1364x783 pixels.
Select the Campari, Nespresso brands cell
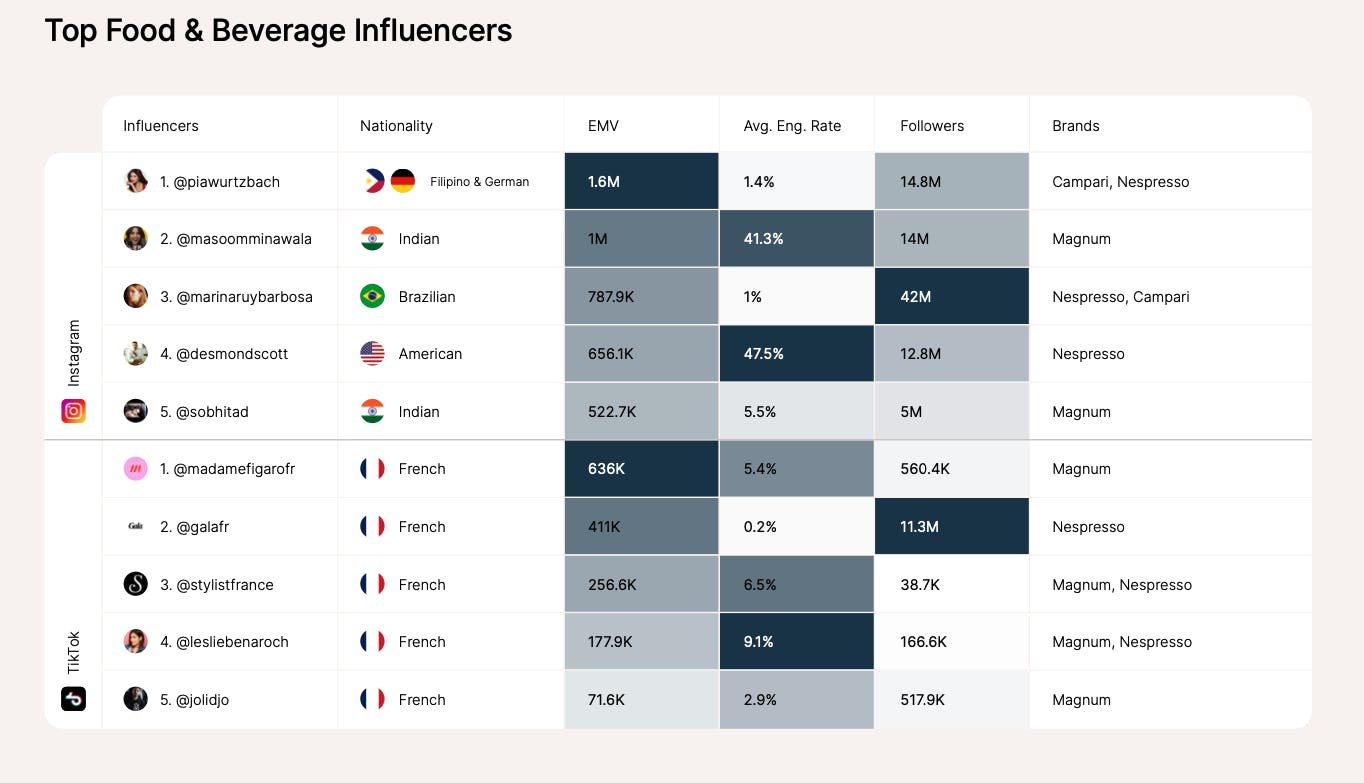pyautogui.click(x=1120, y=182)
